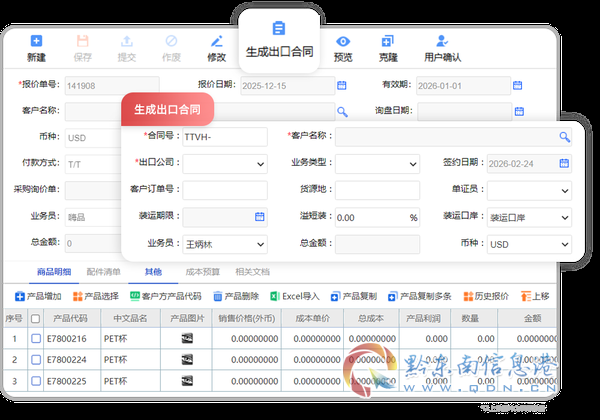Switch to the 成本预算 tab
Viewport: 600px width, 420px height.
(x=202, y=272)
